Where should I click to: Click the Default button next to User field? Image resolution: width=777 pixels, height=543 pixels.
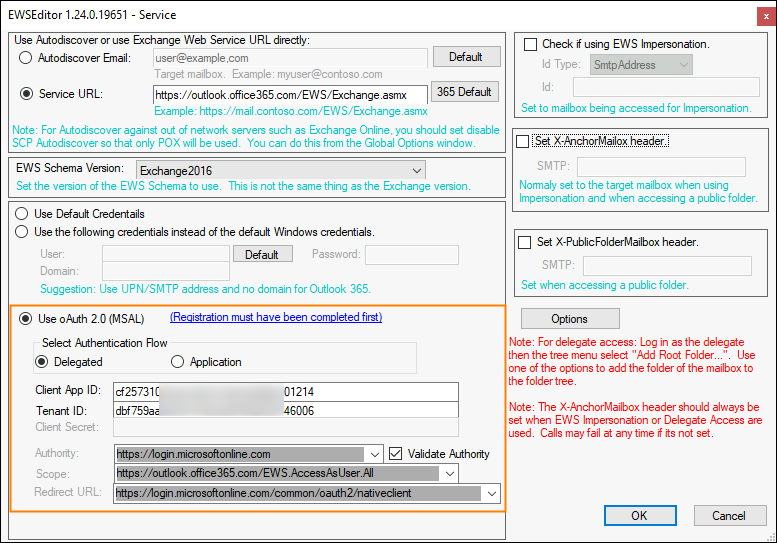point(262,254)
